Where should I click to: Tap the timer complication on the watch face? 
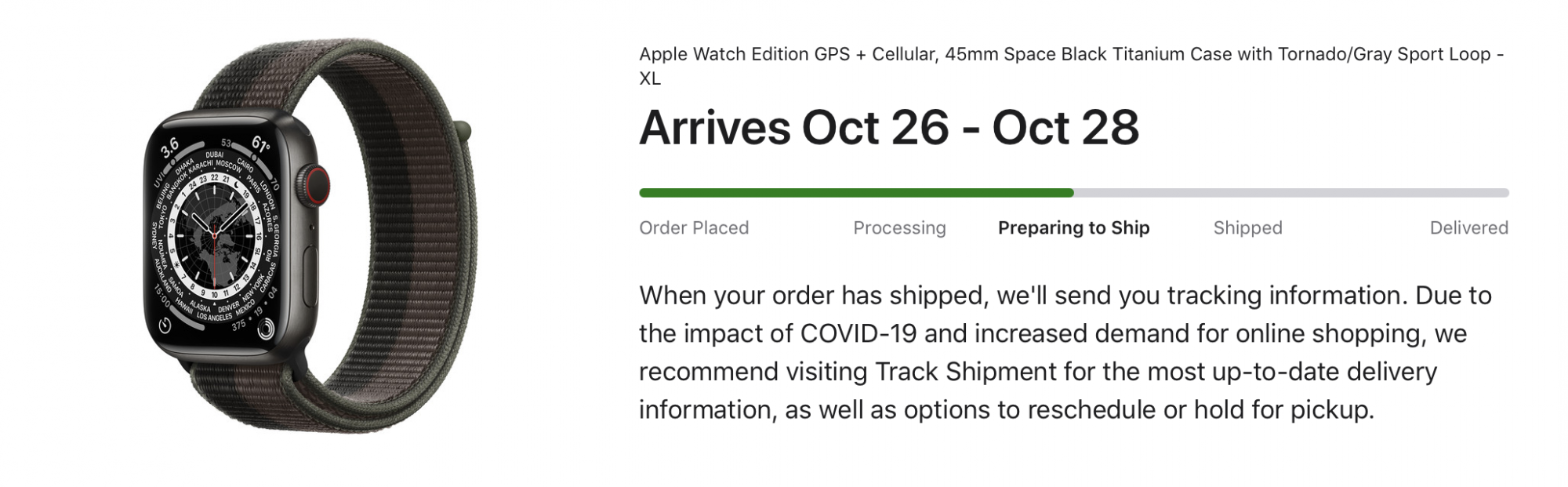coord(165,325)
